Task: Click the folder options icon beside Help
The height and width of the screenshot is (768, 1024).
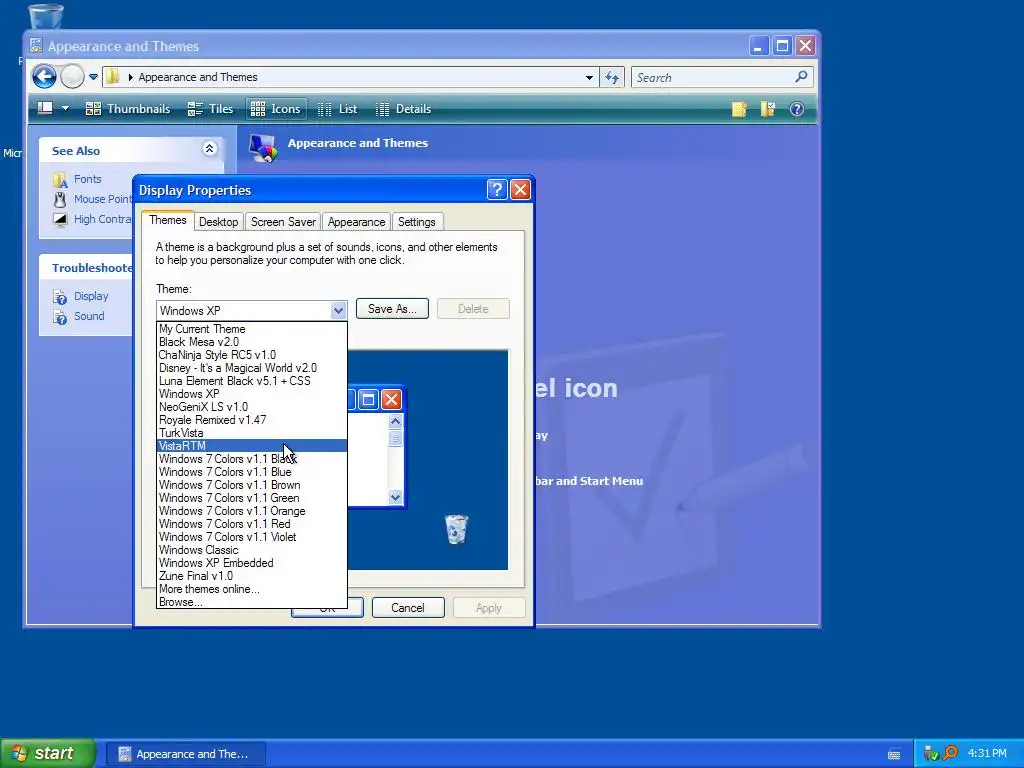Action: coord(768,109)
